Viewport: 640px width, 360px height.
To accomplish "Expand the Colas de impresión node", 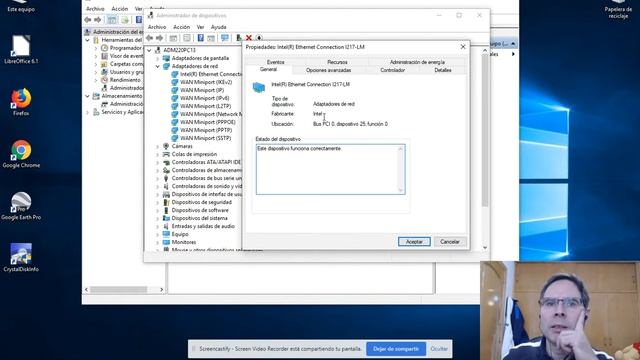I will 158,154.
